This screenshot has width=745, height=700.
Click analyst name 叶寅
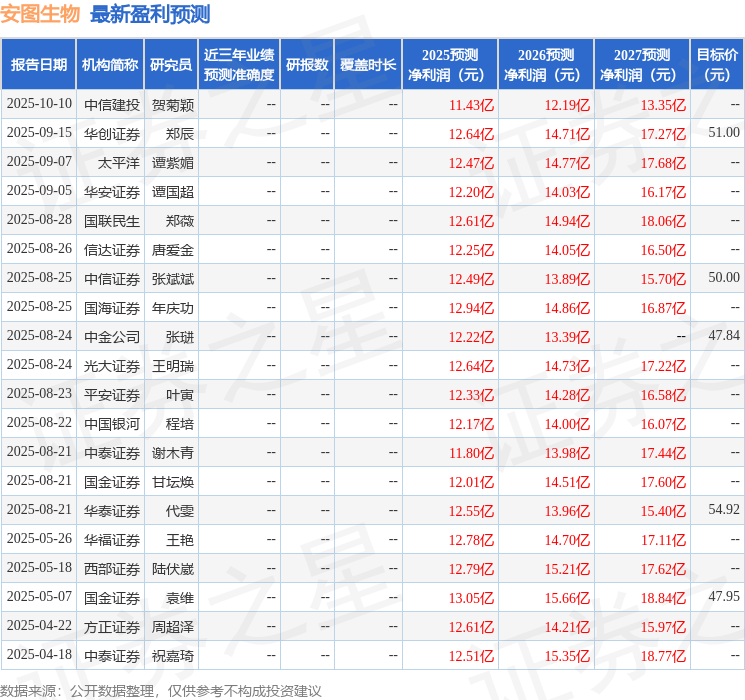180,395
